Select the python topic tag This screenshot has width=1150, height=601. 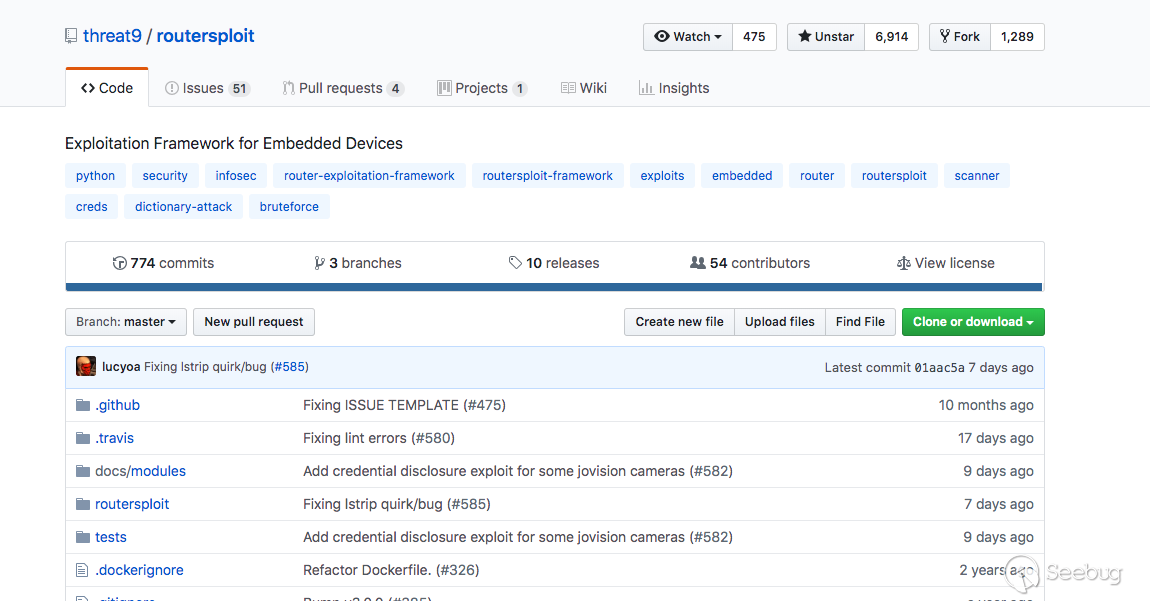click(x=95, y=176)
